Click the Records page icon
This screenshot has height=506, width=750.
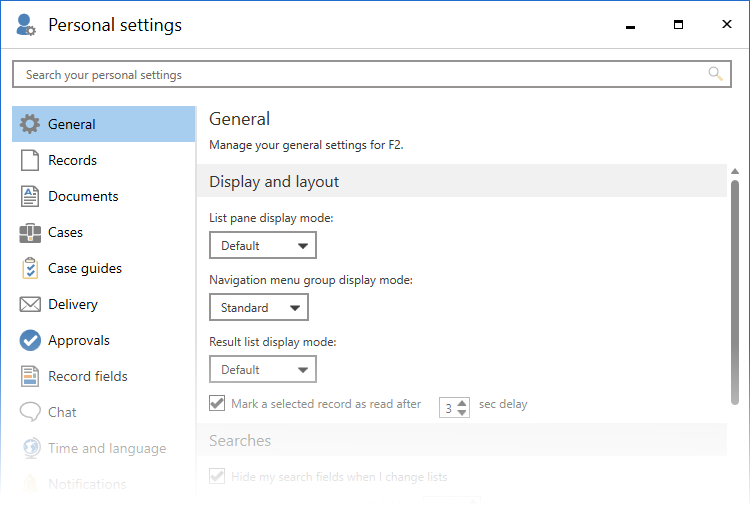(30, 161)
